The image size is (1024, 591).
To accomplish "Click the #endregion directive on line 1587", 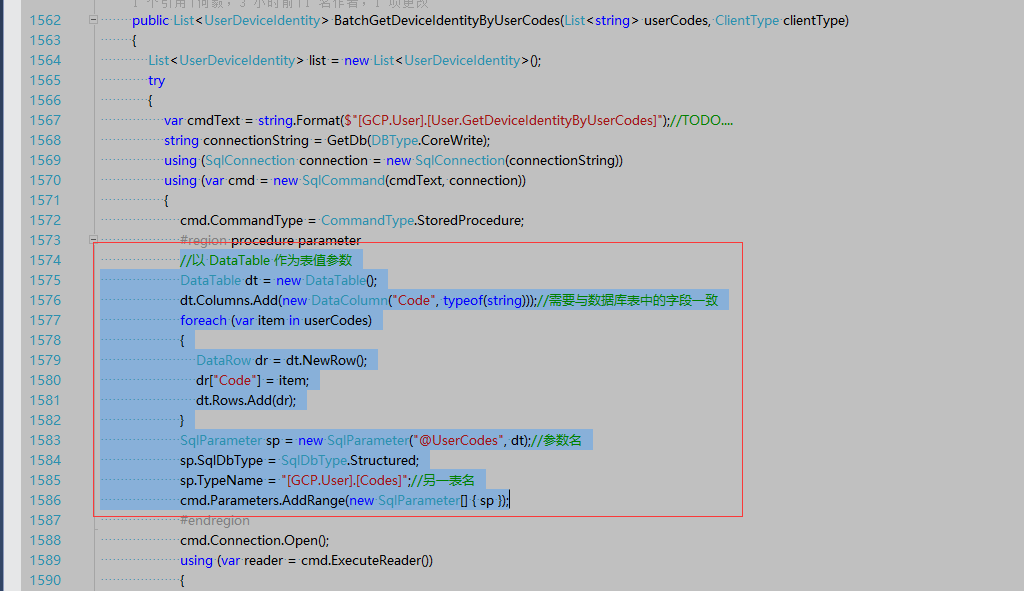I will click(x=215, y=520).
